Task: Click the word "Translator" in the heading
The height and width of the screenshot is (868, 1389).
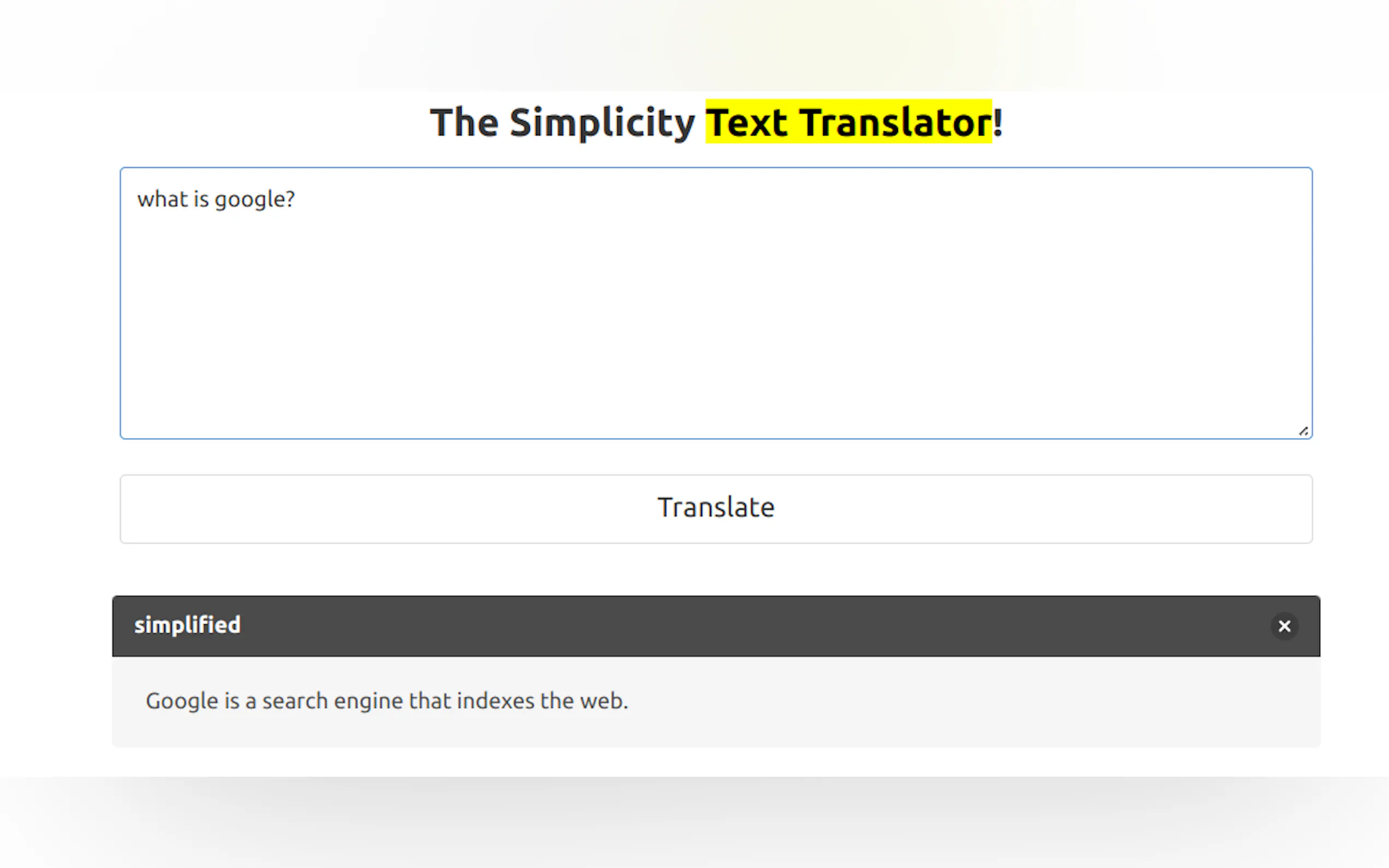Action: point(896,122)
